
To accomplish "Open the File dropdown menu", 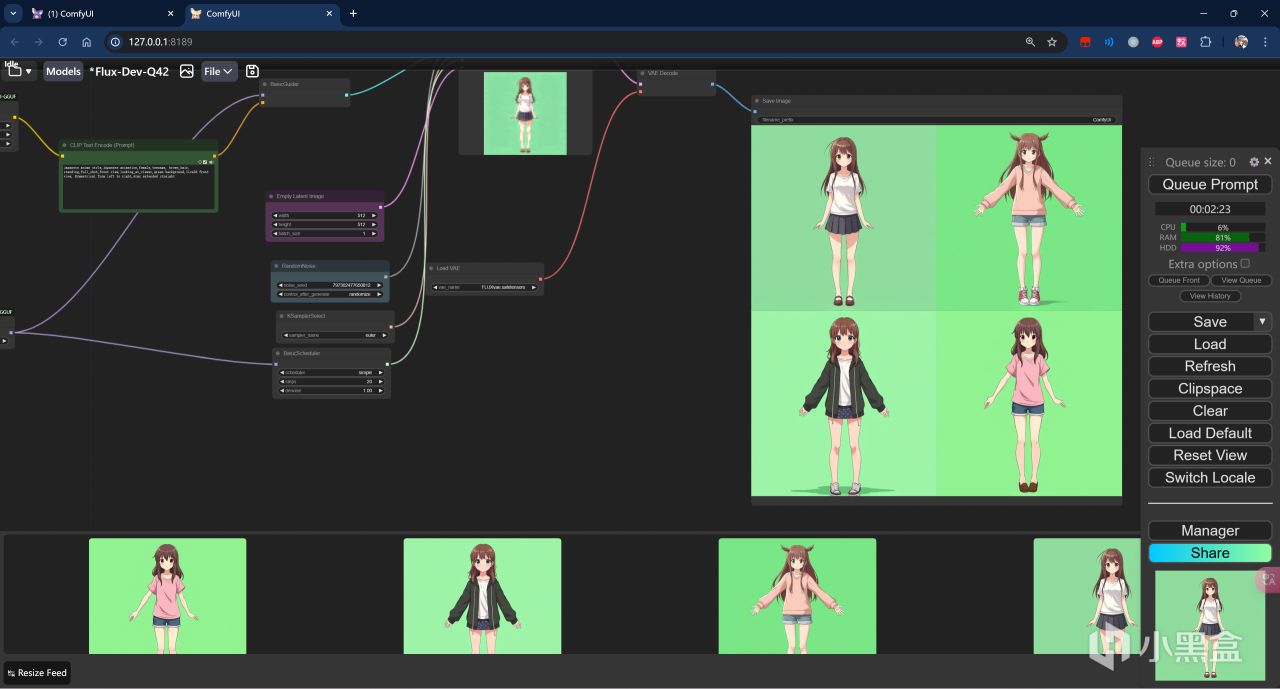I will point(218,71).
